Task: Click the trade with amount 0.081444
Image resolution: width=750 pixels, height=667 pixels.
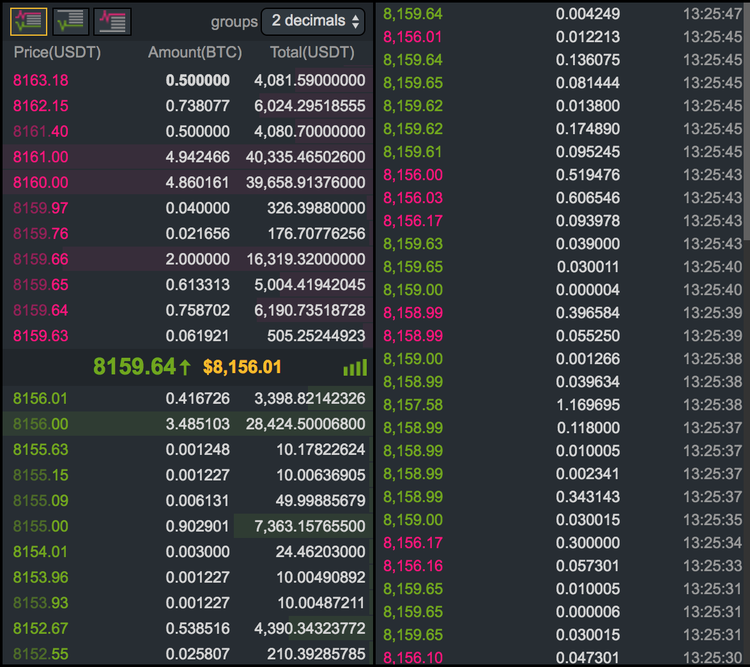Action: pyautogui.click(x=562, y=83)
